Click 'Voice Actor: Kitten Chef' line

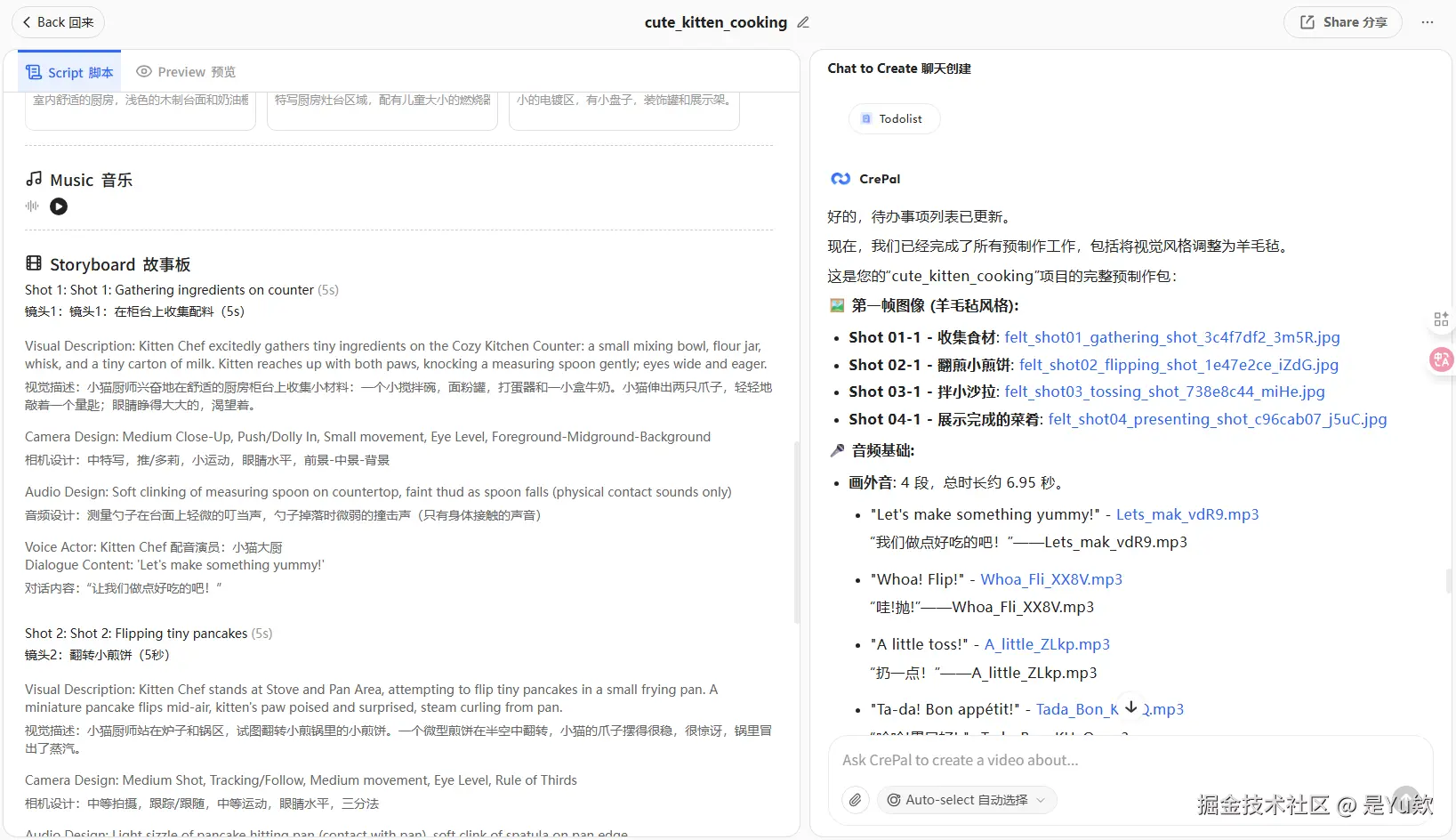point(154,547)
